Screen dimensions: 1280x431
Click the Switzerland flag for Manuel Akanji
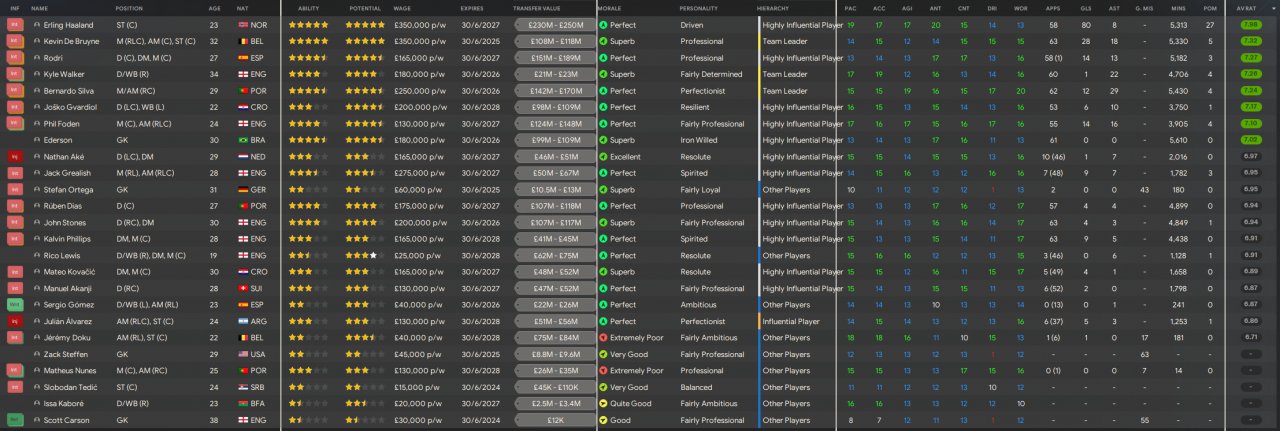click(x=243, y=289)
